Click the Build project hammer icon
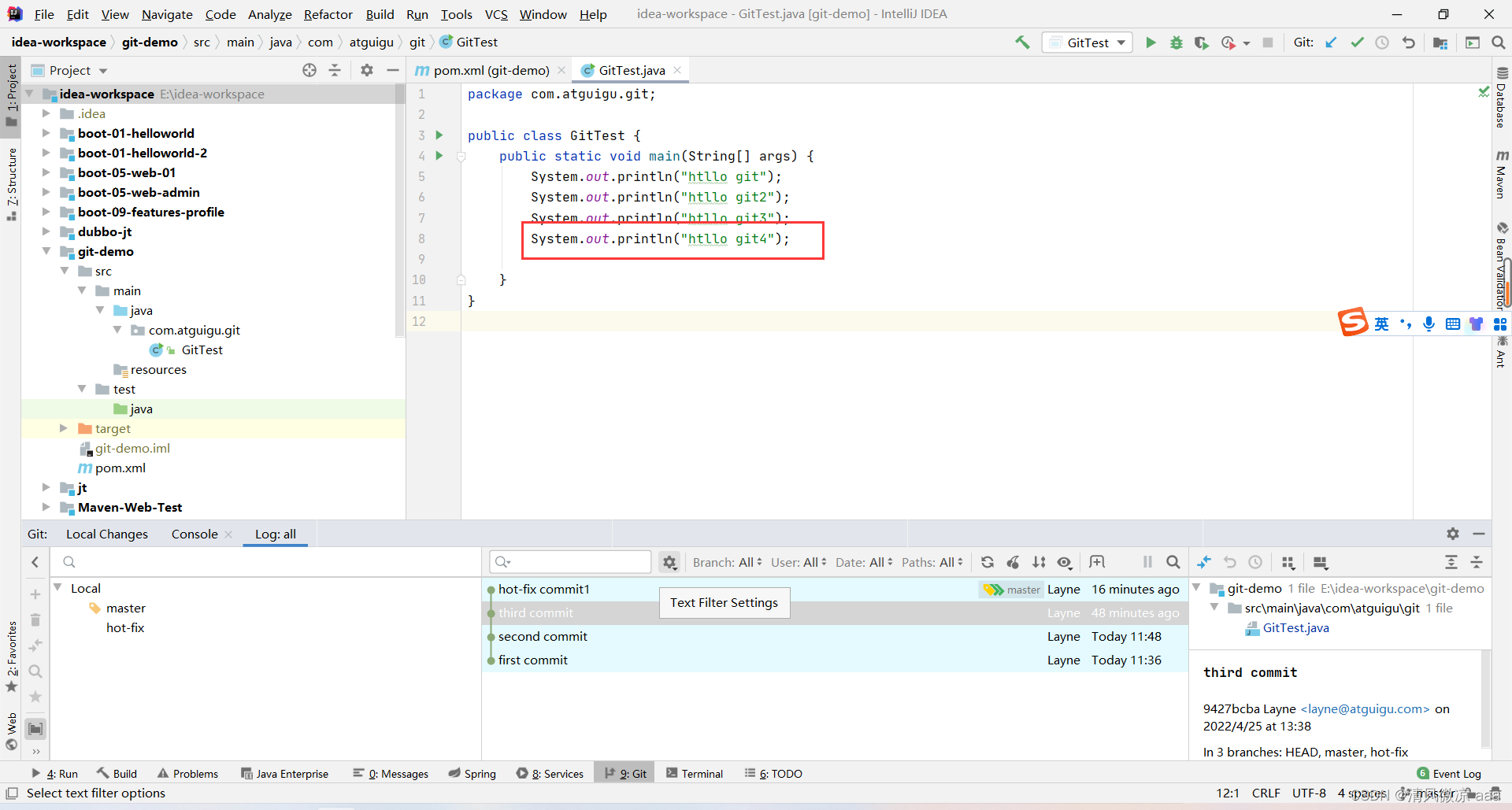The width and height of the screenshot is (1512, 810). pos(1022,43)
